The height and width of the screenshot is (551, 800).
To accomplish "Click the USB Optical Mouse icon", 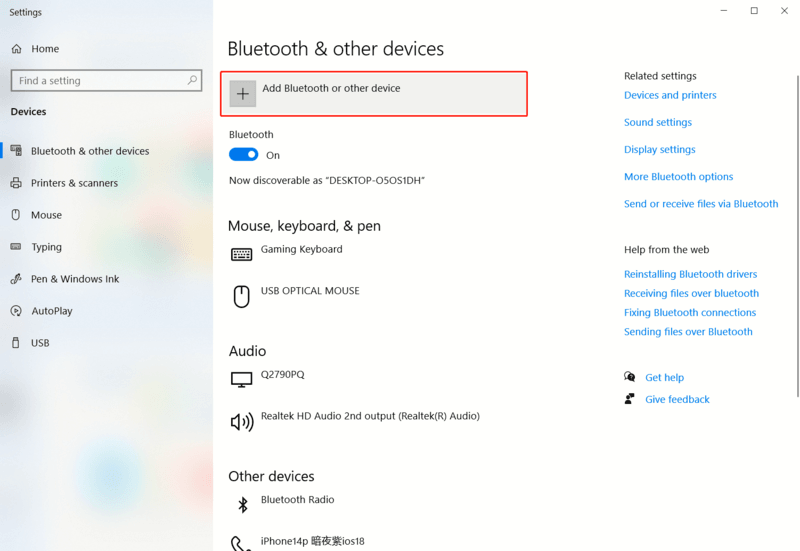I will point(241,296).
